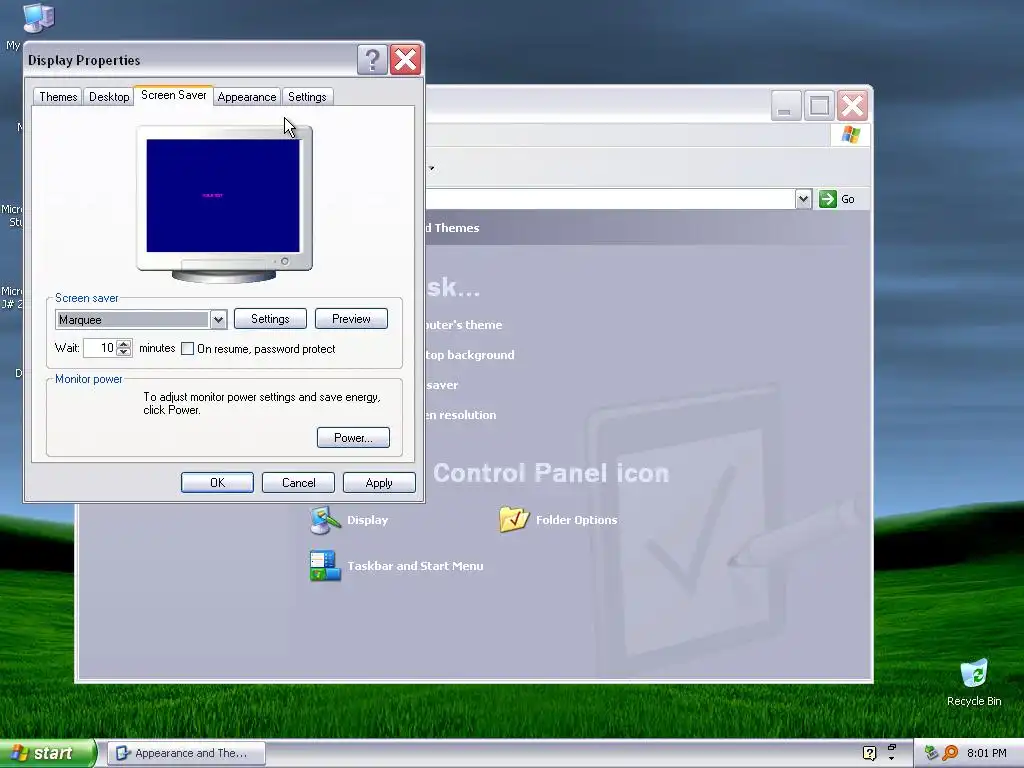1024x768 pixels.
Task: Open the My Computer desktop icon
Action: click(38, 17)
